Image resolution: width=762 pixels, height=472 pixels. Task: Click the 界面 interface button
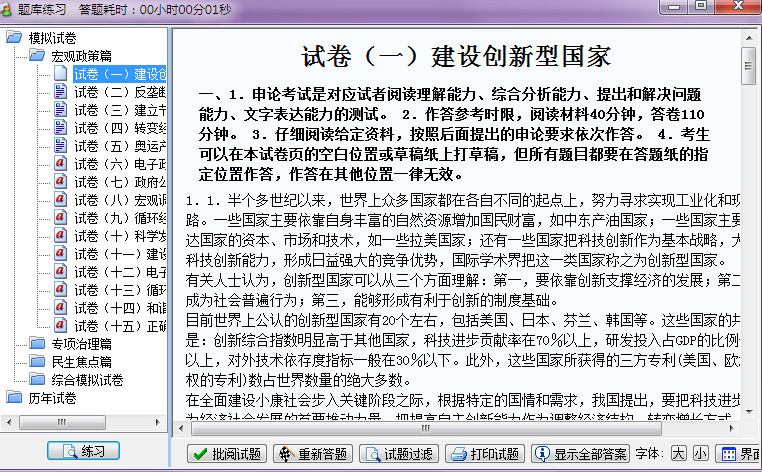tap(739, 454)
